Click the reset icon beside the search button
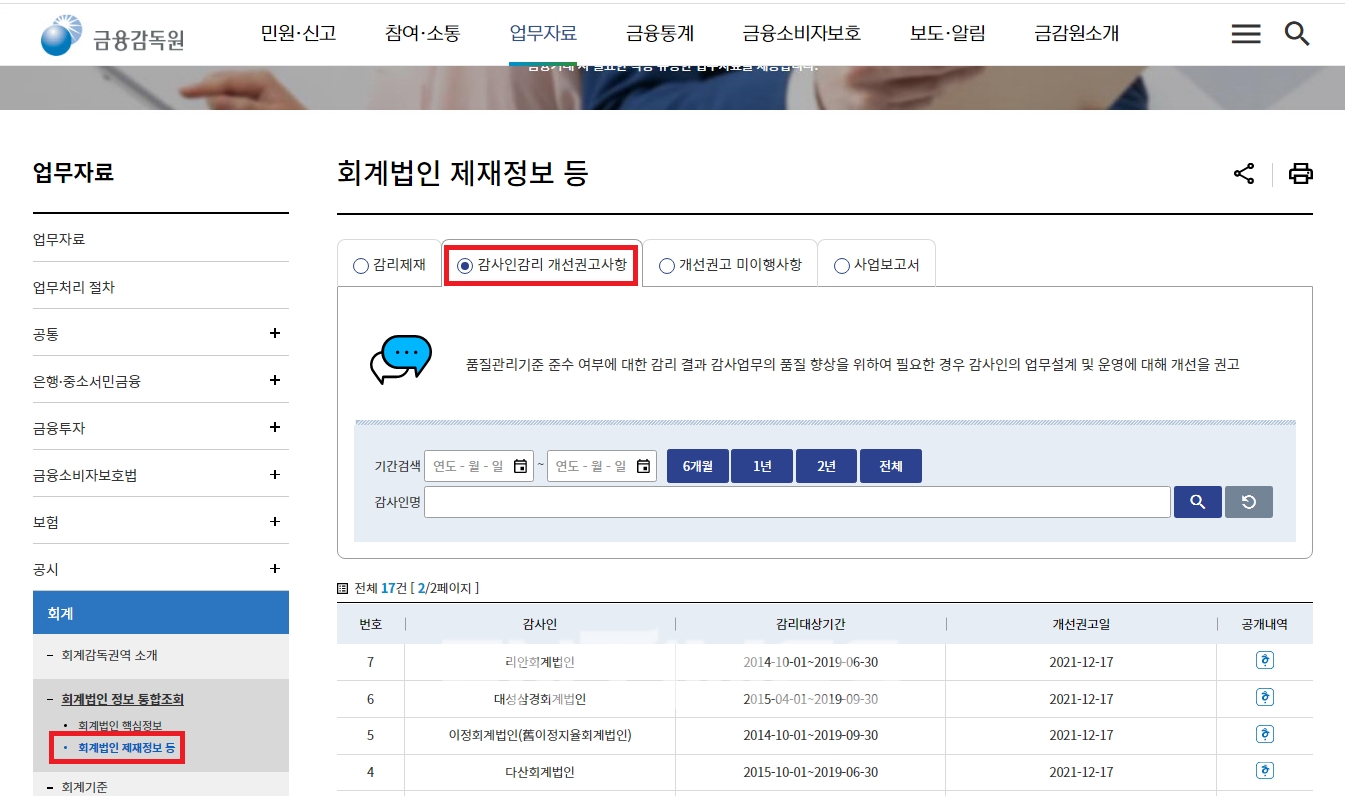The image size is (1345, 796). (x=1248, y=501)
